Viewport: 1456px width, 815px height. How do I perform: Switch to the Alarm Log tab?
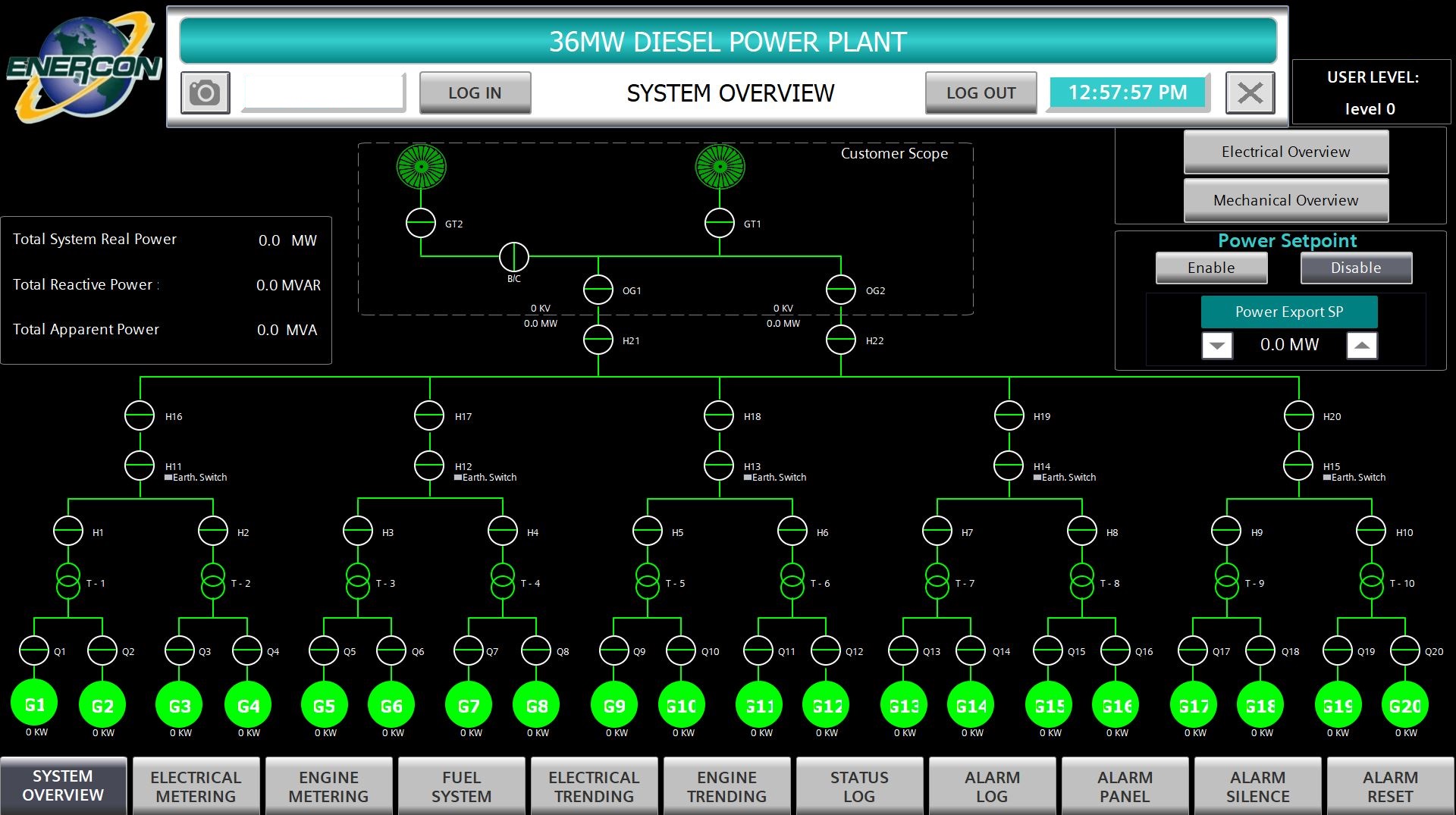click(x=992, y=786)
